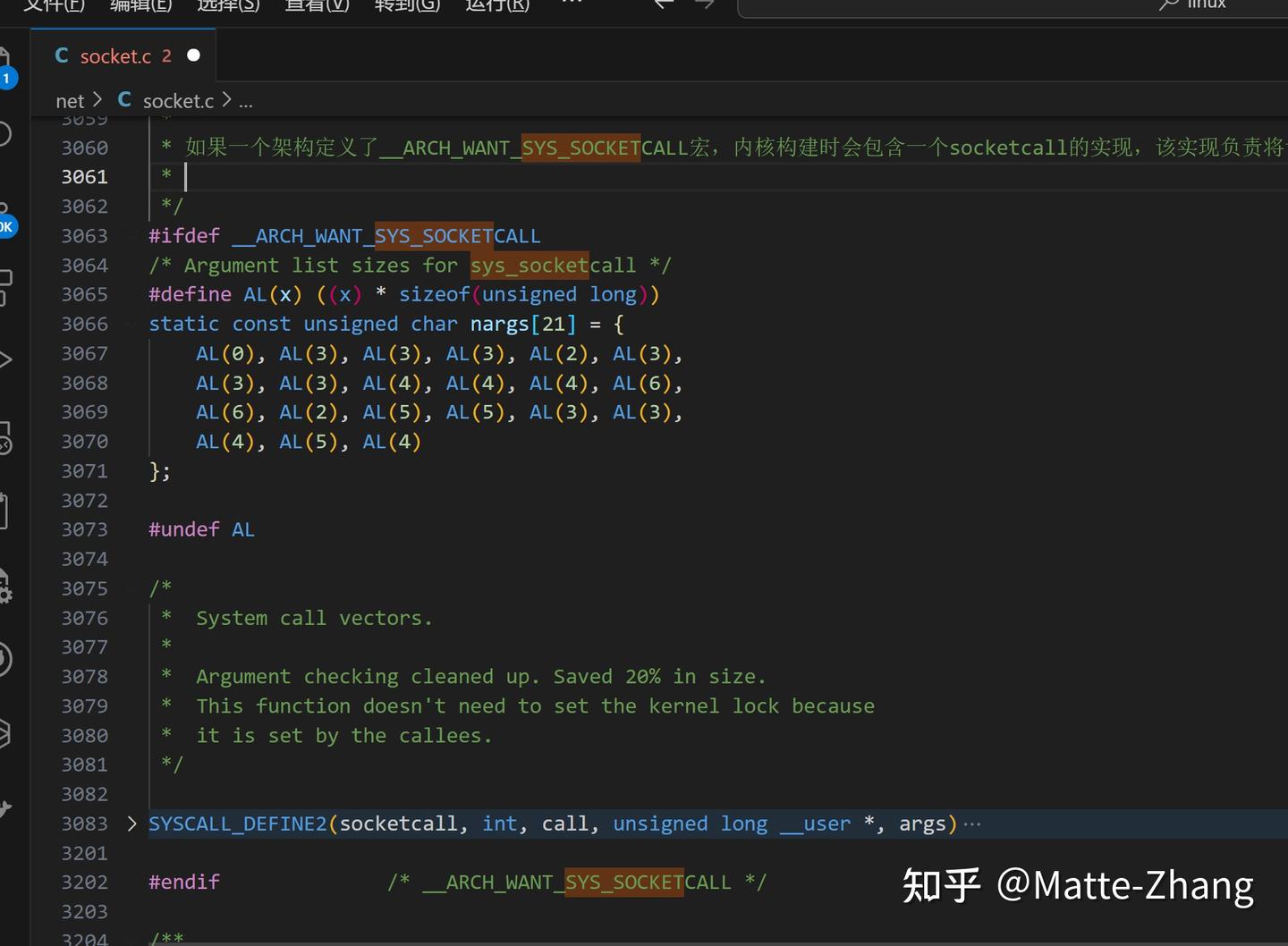
Task: Select the Extensions icon in the activity bar
Action: click(7, 286)
